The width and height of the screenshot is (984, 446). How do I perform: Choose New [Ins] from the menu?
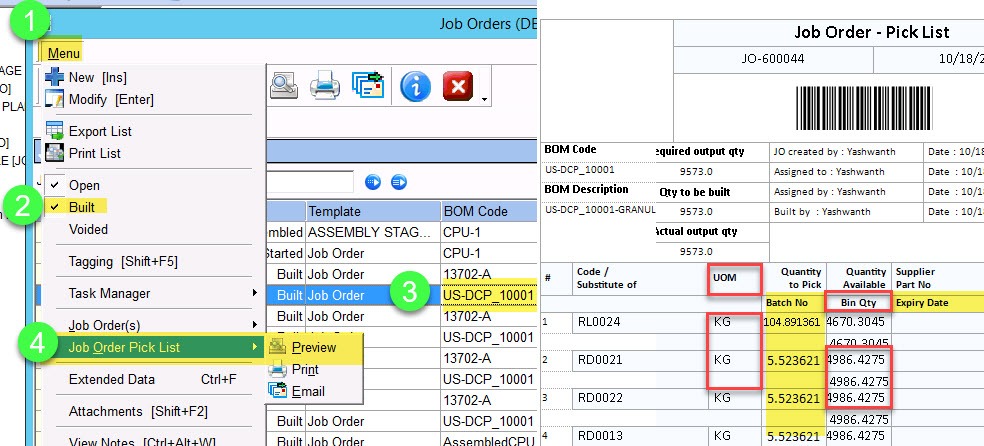coord(97,77)
